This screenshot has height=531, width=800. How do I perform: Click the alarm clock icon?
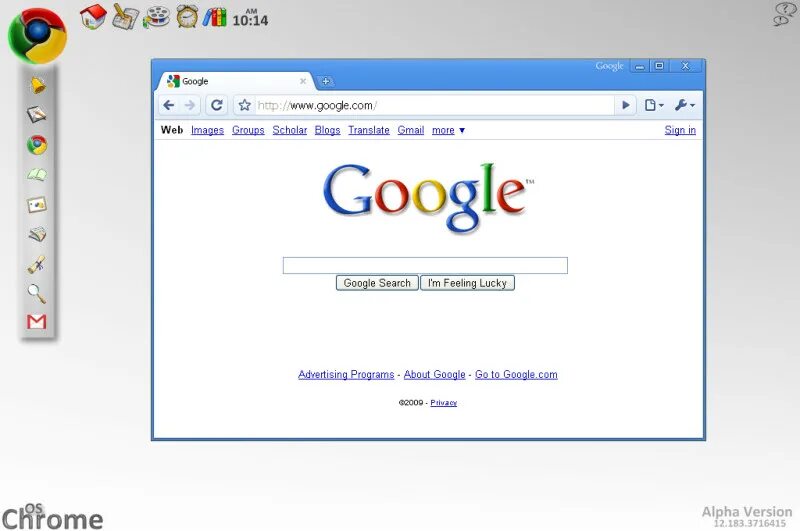187,16
